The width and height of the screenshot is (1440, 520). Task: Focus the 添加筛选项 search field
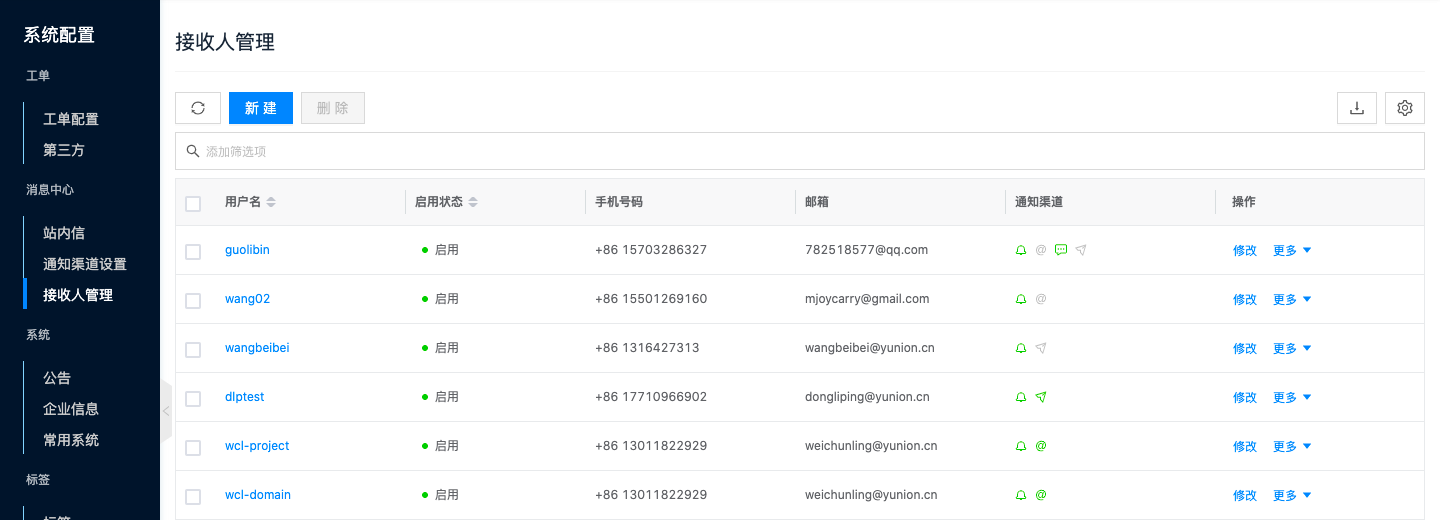pos(800,151)
